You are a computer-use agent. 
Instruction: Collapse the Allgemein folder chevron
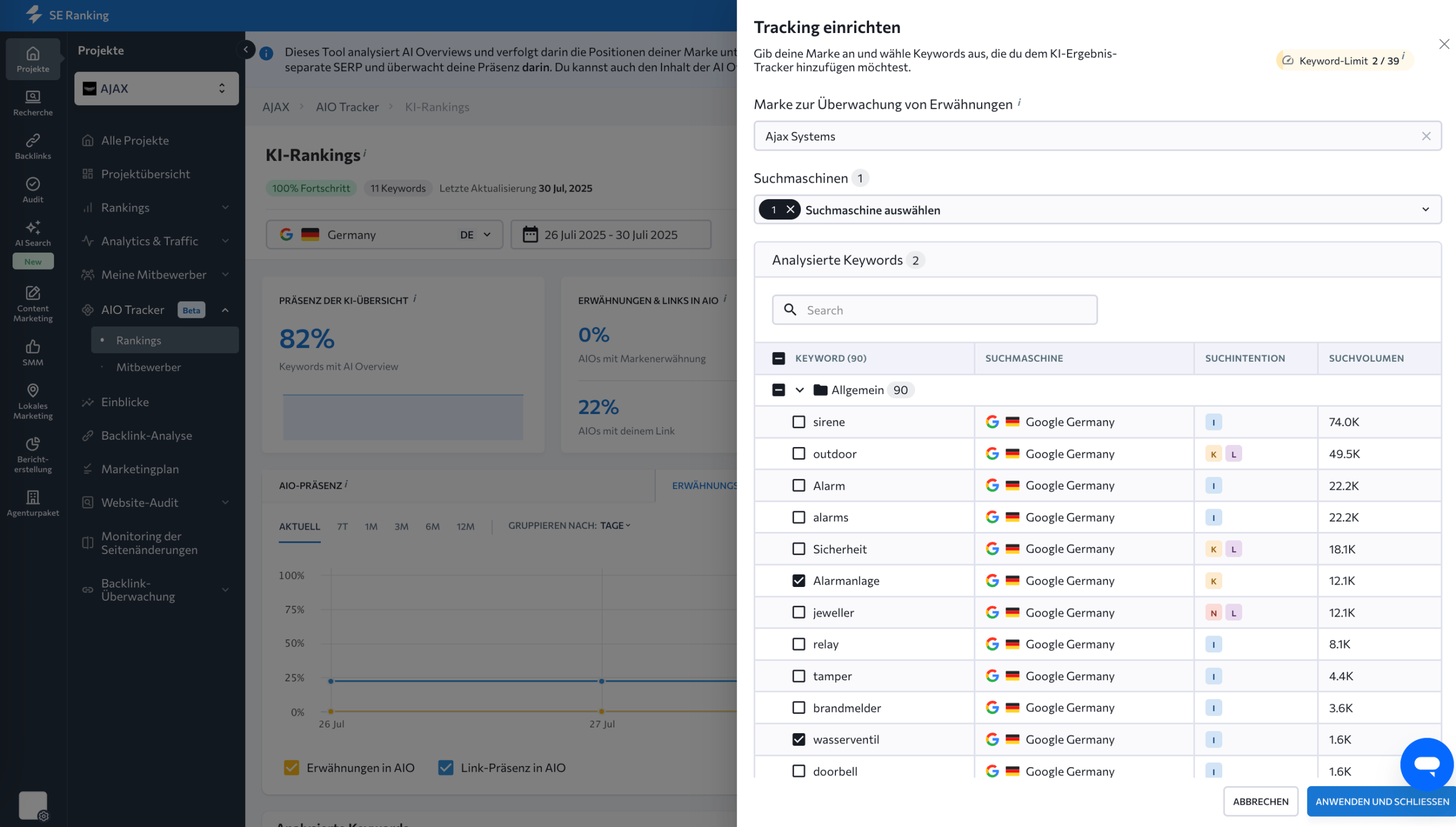[800, 390]
